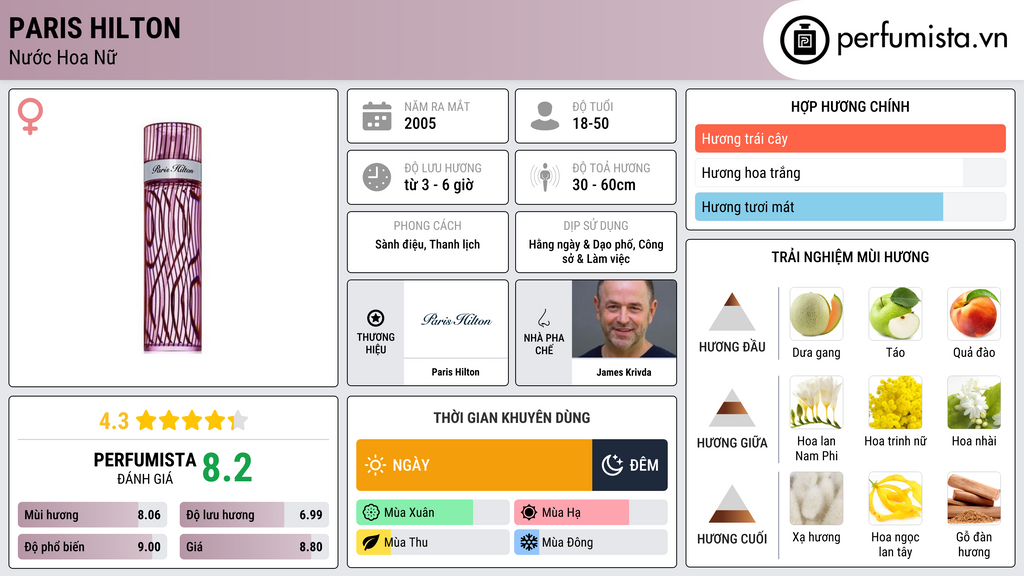Click the sun icon in the Ngày bar
This screenshot has height=576, width=1024.
click(375, 465)
